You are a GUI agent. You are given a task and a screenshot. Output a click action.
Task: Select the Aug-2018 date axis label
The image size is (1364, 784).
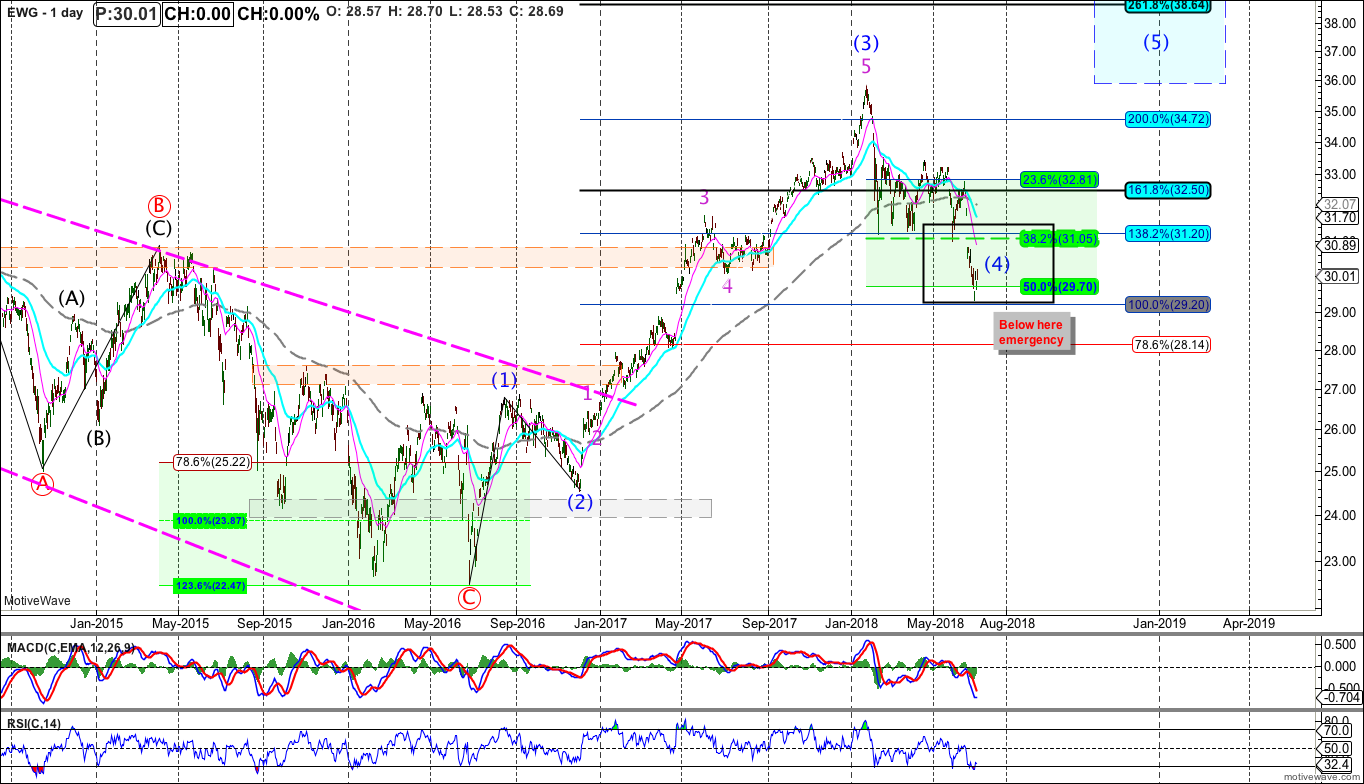pos(1007,622)
